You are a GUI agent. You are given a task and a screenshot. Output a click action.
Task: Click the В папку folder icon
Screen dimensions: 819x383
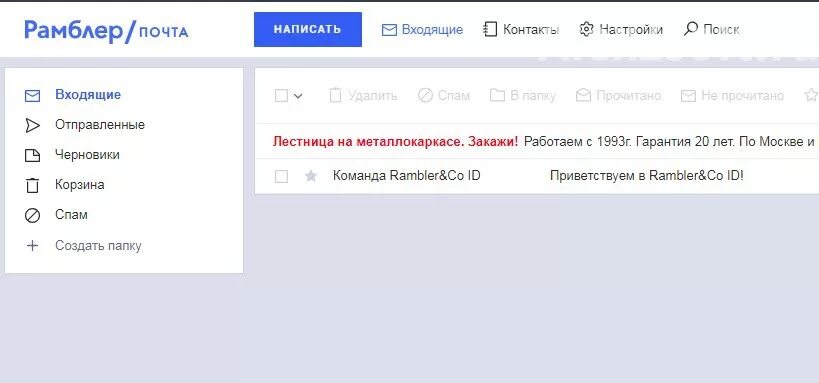[497, 96]
